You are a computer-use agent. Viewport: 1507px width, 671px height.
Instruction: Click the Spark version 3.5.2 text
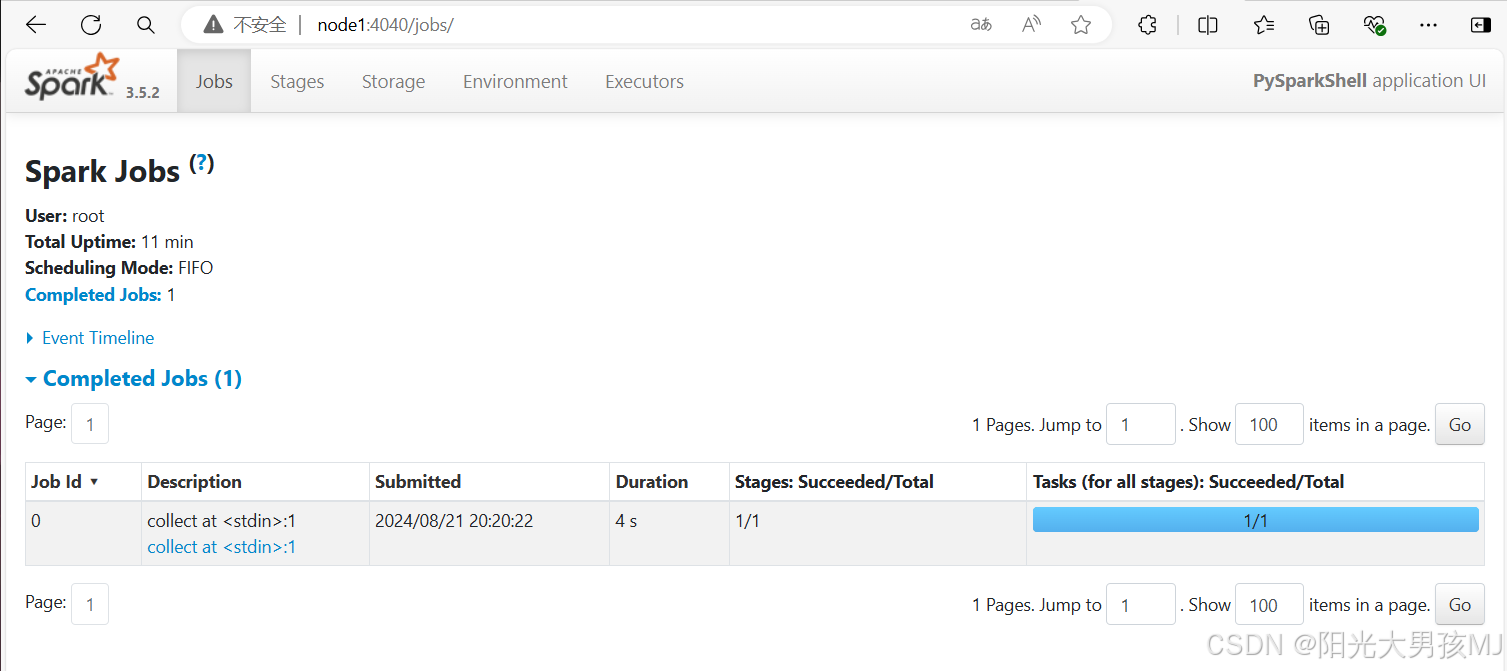143,92
